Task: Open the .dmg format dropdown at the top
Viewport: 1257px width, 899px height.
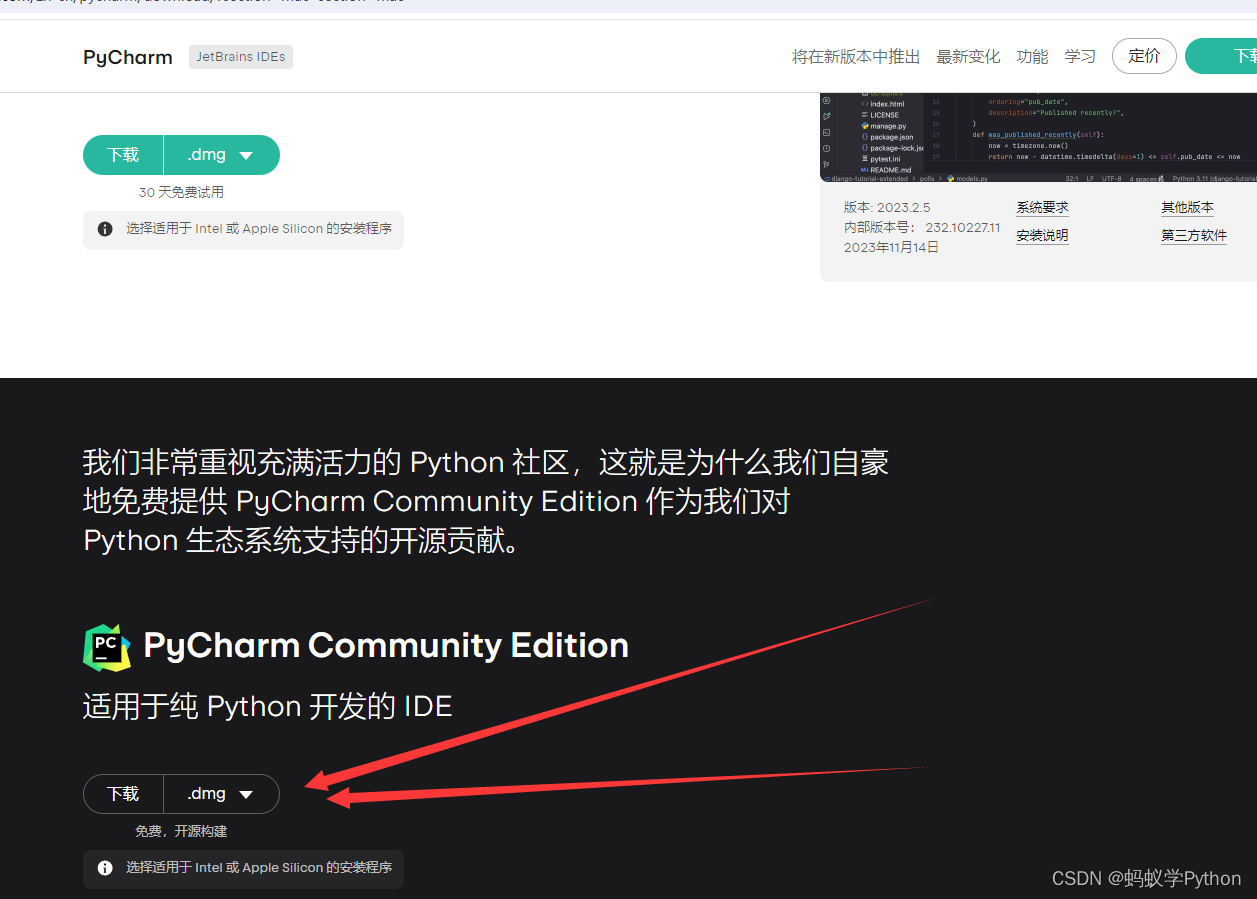Action: [221, 155]
